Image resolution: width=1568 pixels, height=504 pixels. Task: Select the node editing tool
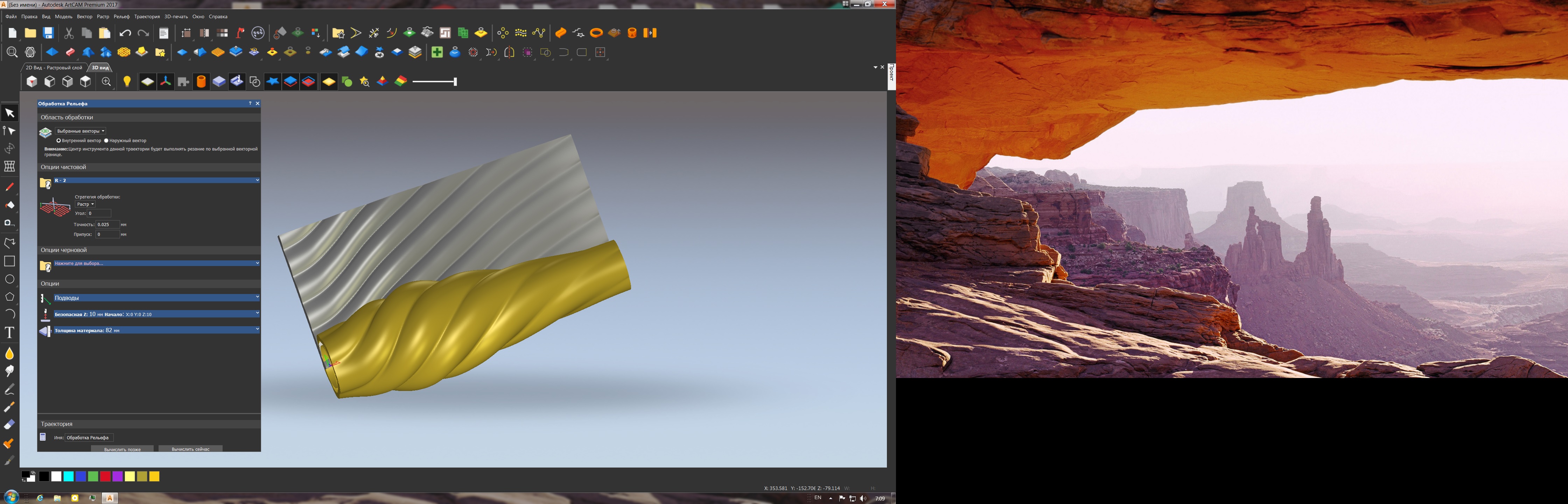[x=9, y=131]
